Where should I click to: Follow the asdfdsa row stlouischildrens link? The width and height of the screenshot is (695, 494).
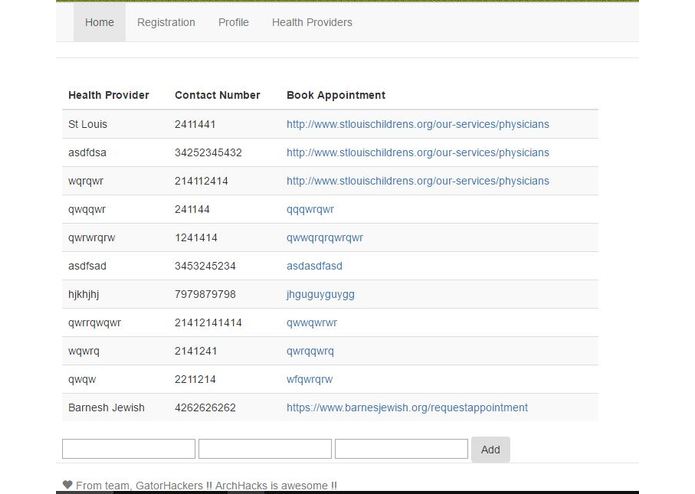[418, 152]
